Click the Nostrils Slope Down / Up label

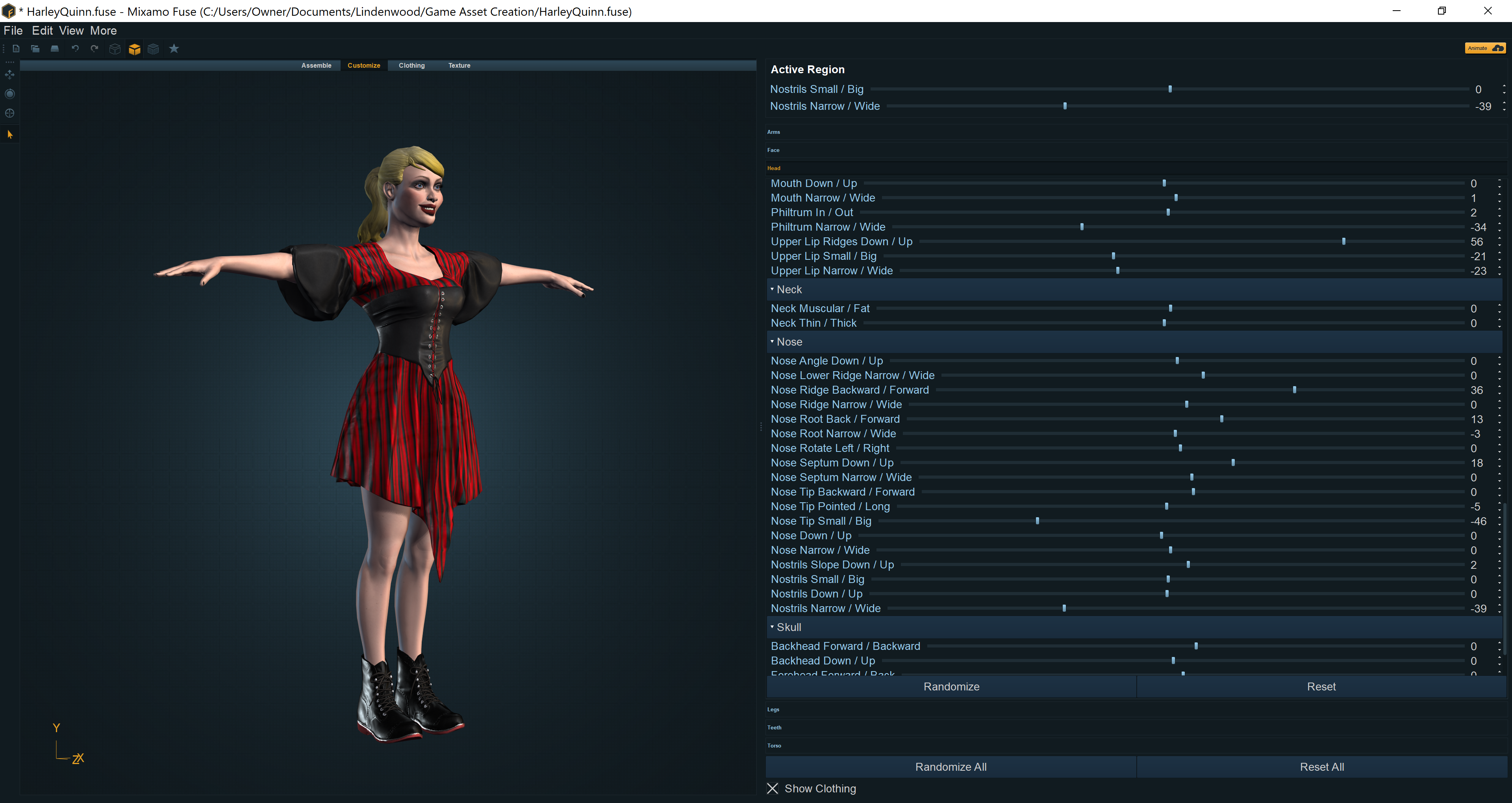tap(832, 565)
